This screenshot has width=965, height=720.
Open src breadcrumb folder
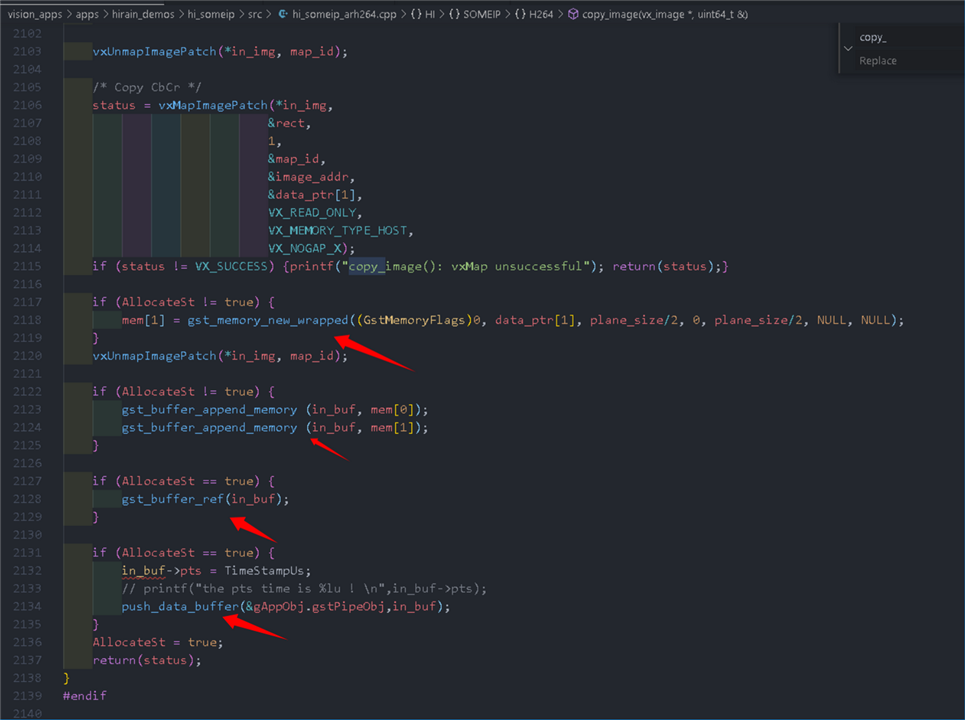[x=255, y=14]
